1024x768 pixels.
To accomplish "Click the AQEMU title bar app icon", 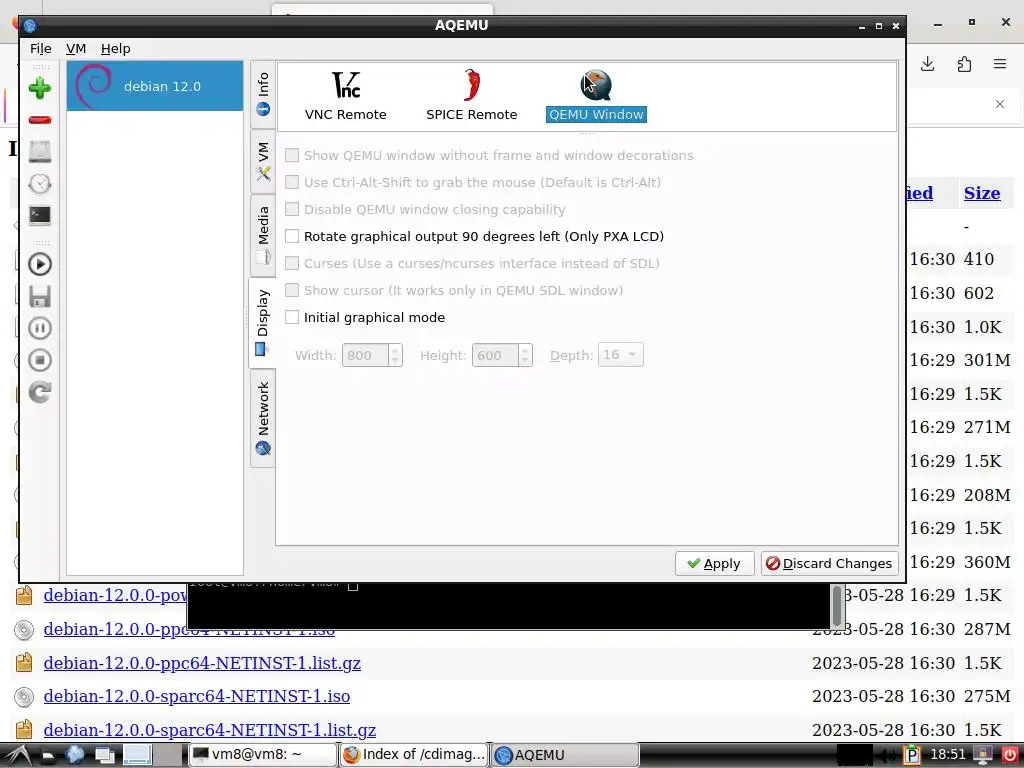I will [29, 25].
